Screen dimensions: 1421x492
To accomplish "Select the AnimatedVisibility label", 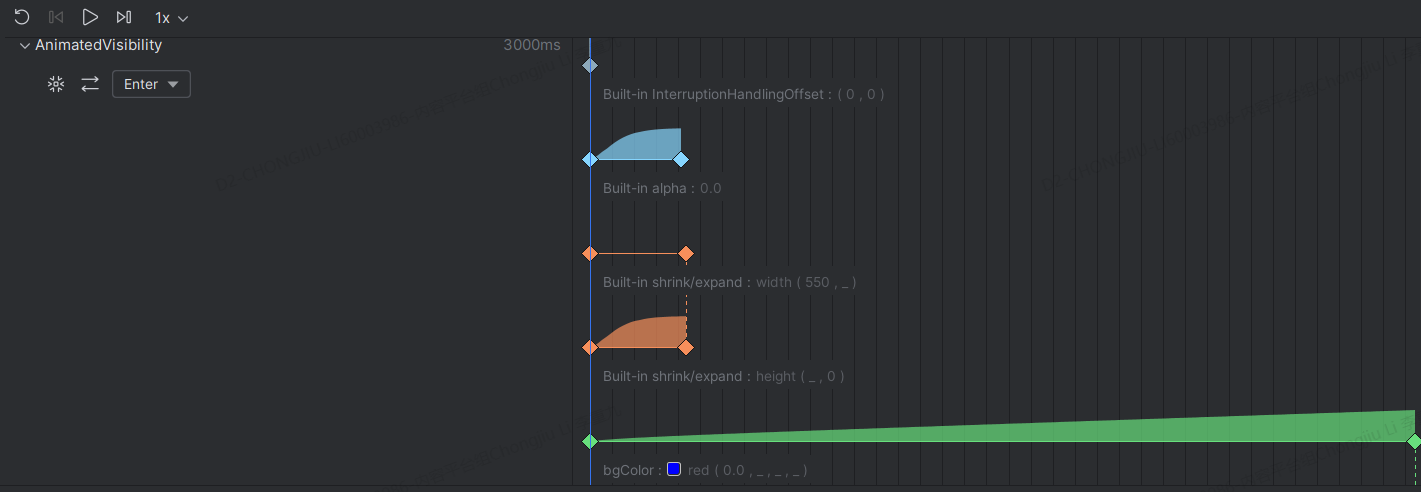I will [98, 46].
